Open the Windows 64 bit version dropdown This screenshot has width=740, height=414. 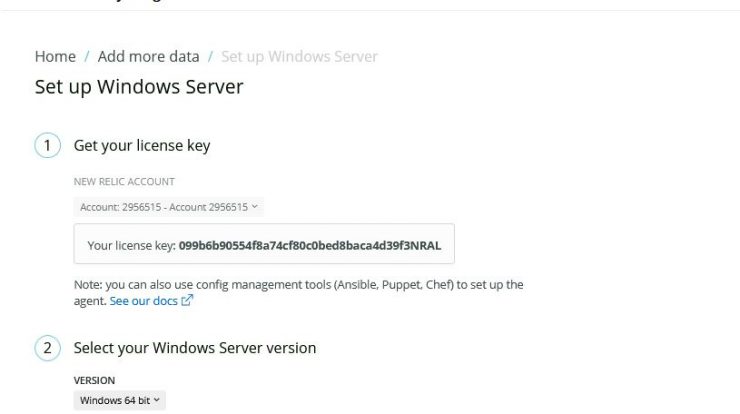(119, 400)
